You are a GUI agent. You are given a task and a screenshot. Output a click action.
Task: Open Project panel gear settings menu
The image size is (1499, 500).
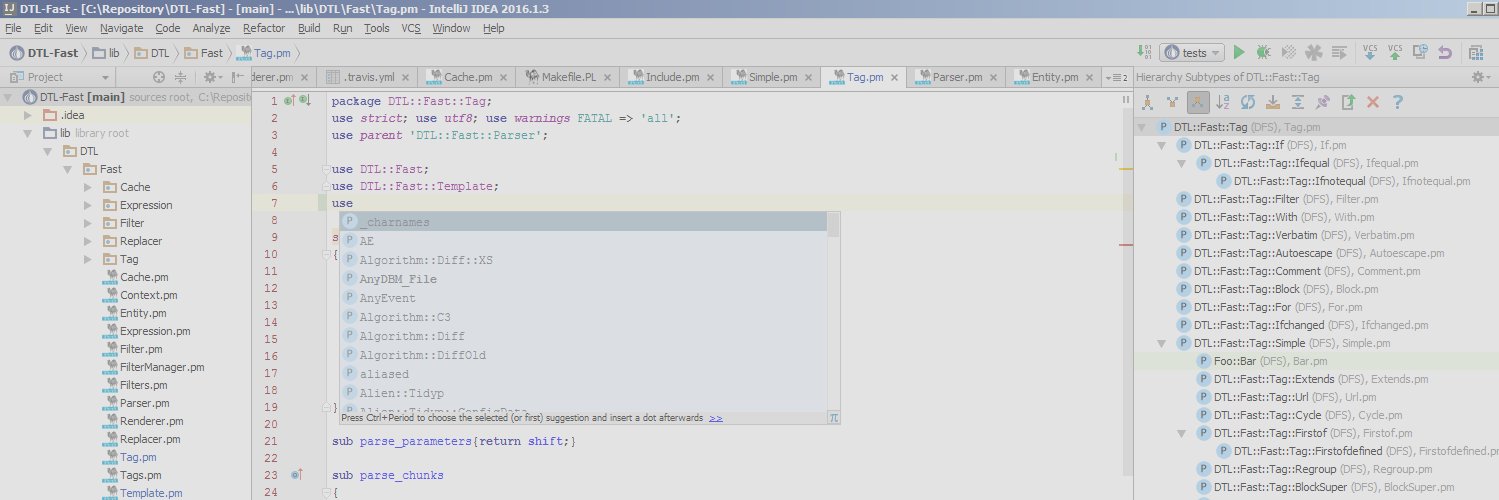[x=212, y=77]
